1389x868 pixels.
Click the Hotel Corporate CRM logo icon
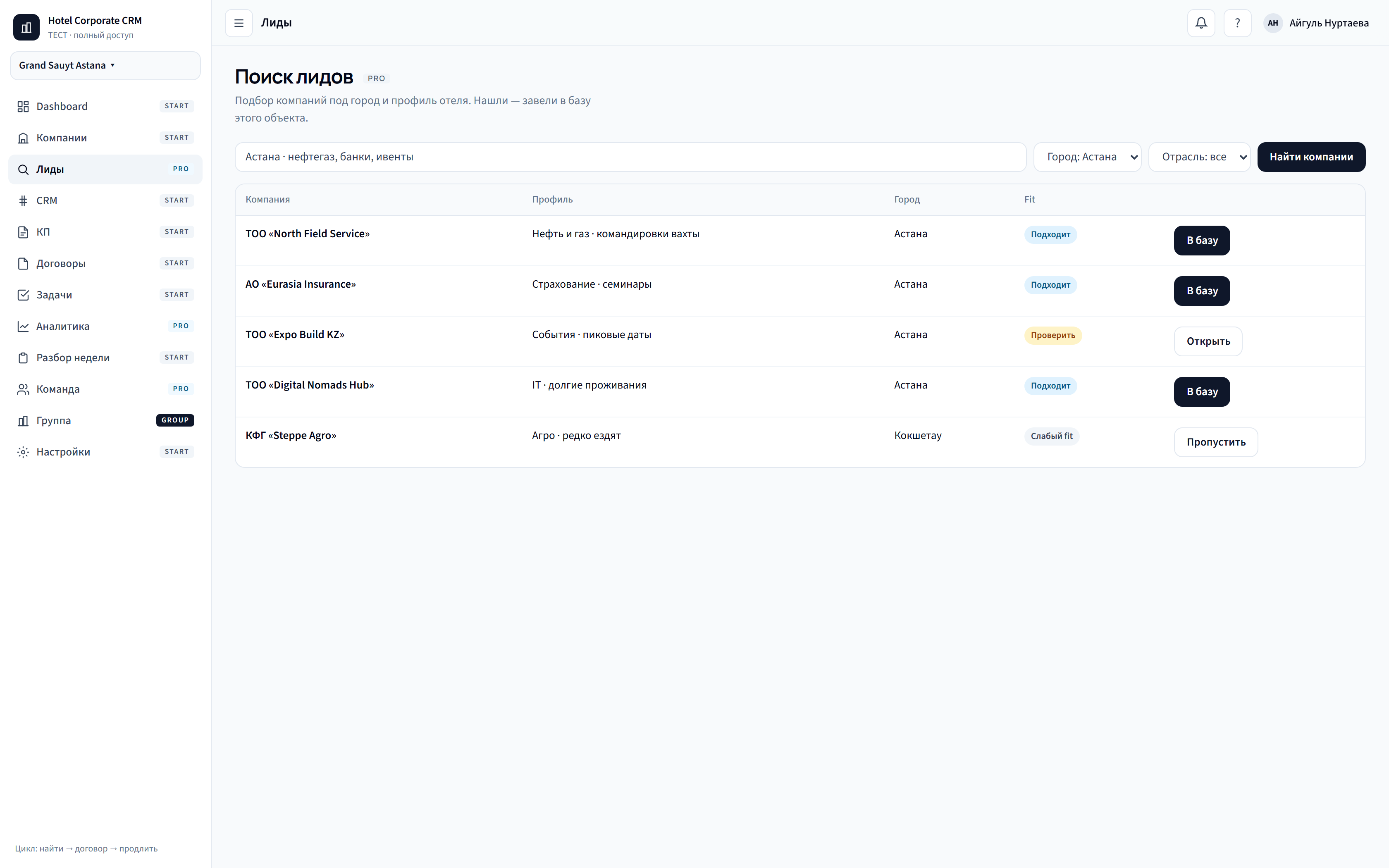pyautogui.click(x=26, y=27)
